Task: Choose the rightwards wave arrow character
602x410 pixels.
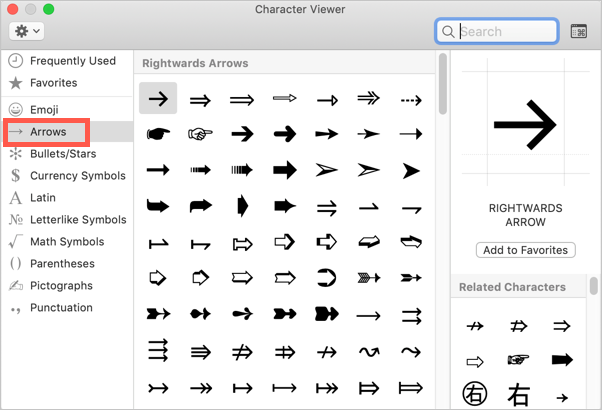Action: [x=411, y=351]
